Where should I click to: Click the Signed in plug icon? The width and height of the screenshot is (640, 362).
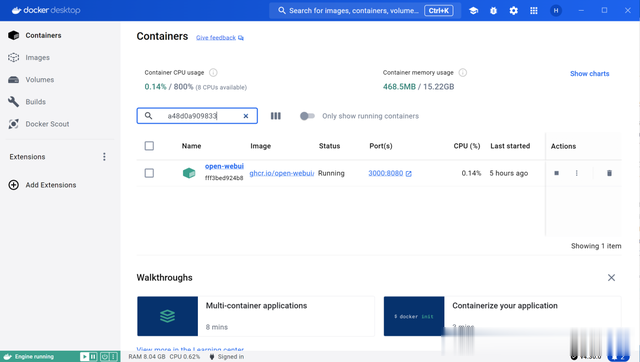pos(212,357)
